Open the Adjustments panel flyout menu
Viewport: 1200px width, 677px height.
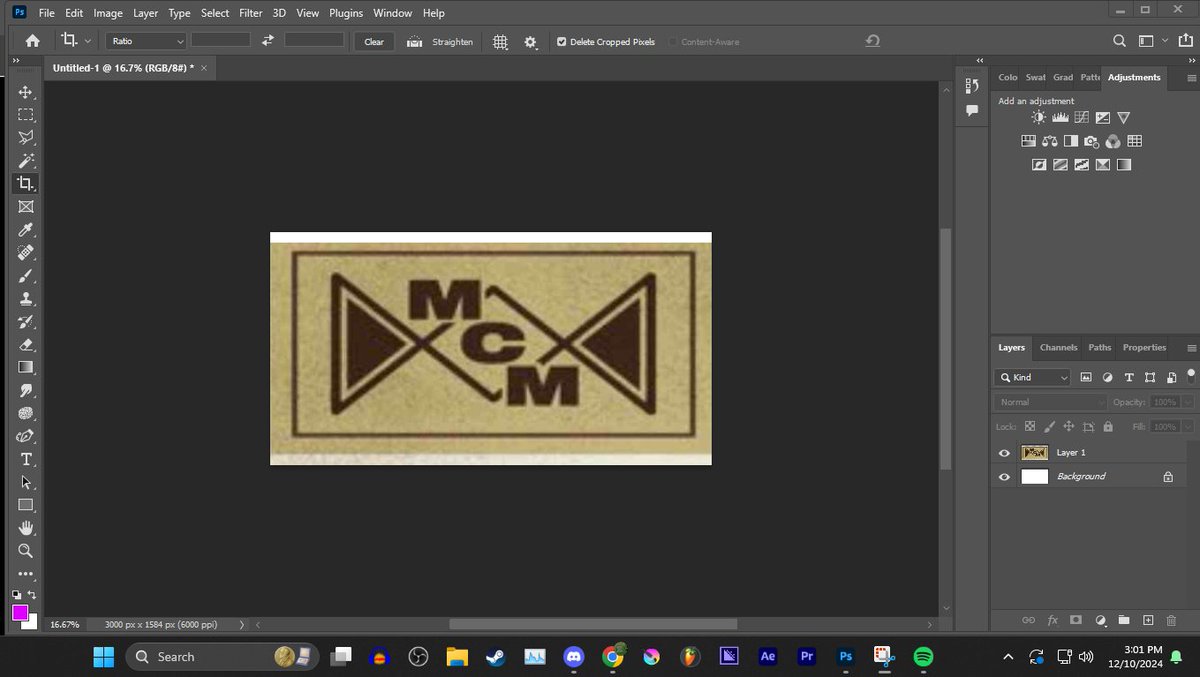click(x=1191, y=77)
